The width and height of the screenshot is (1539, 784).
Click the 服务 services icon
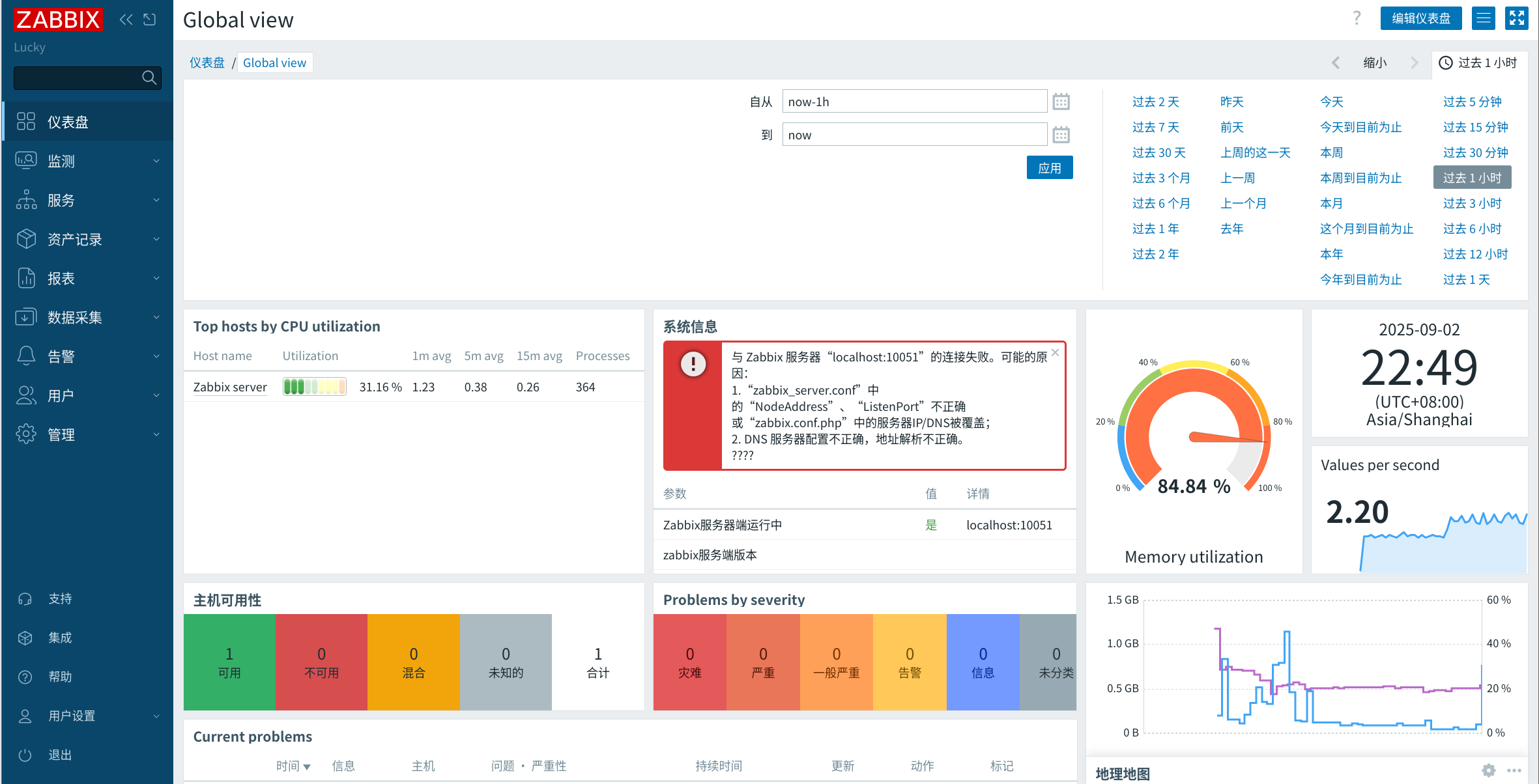26,200
